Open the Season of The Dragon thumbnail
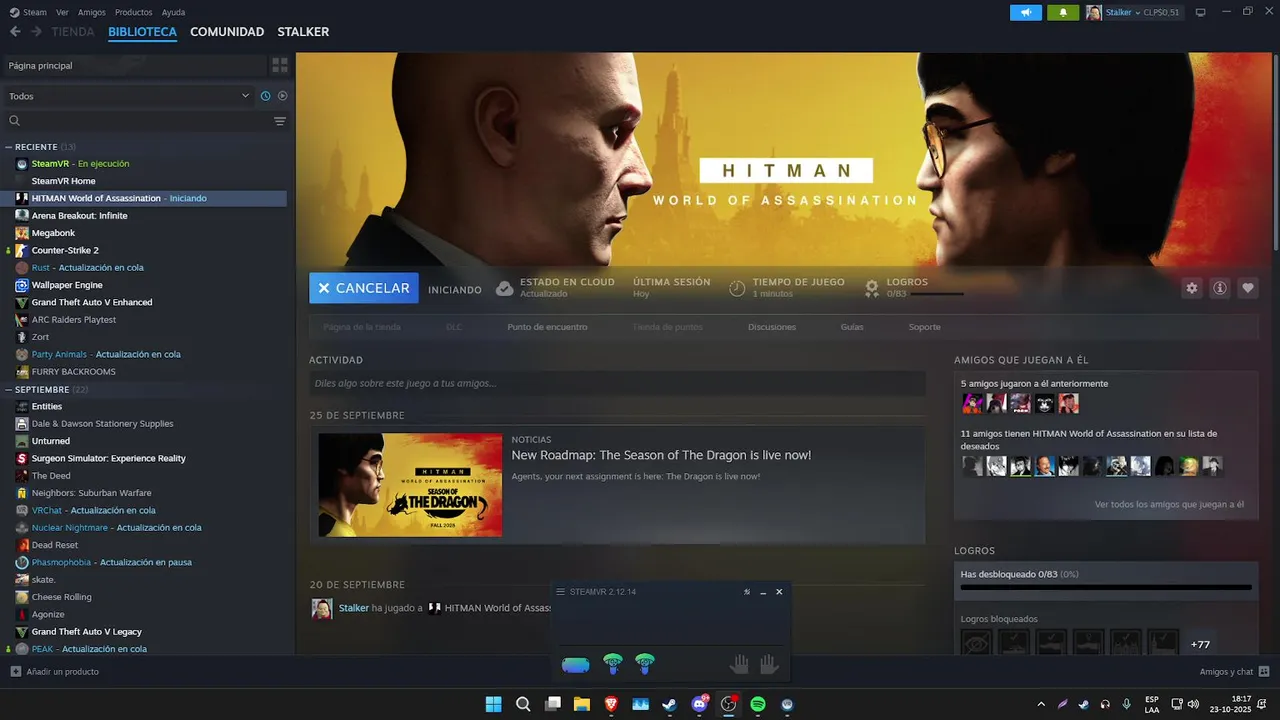 (410, 485)
